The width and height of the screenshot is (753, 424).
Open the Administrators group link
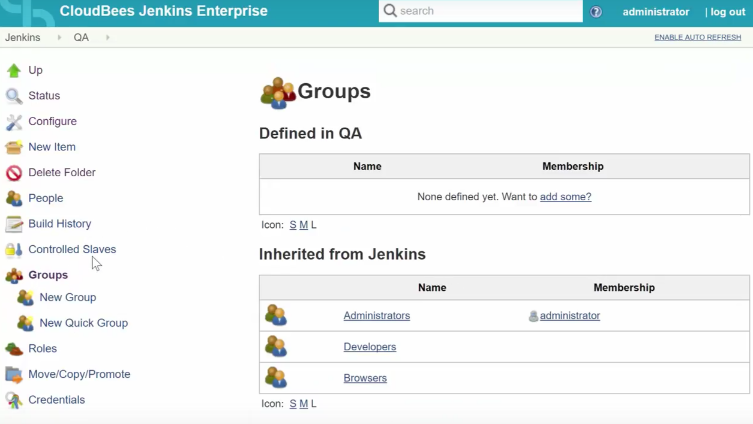[x=377, y=315]
